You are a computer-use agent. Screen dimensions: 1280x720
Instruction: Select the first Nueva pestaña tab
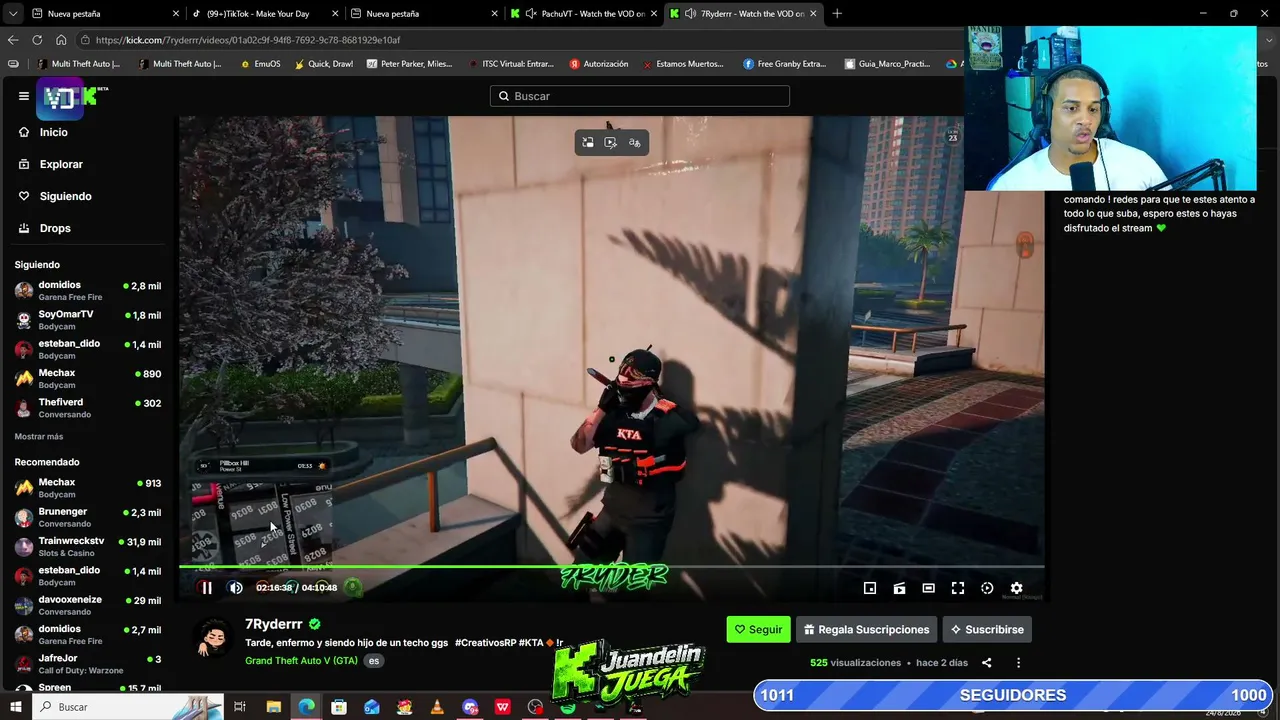(104, 14)
